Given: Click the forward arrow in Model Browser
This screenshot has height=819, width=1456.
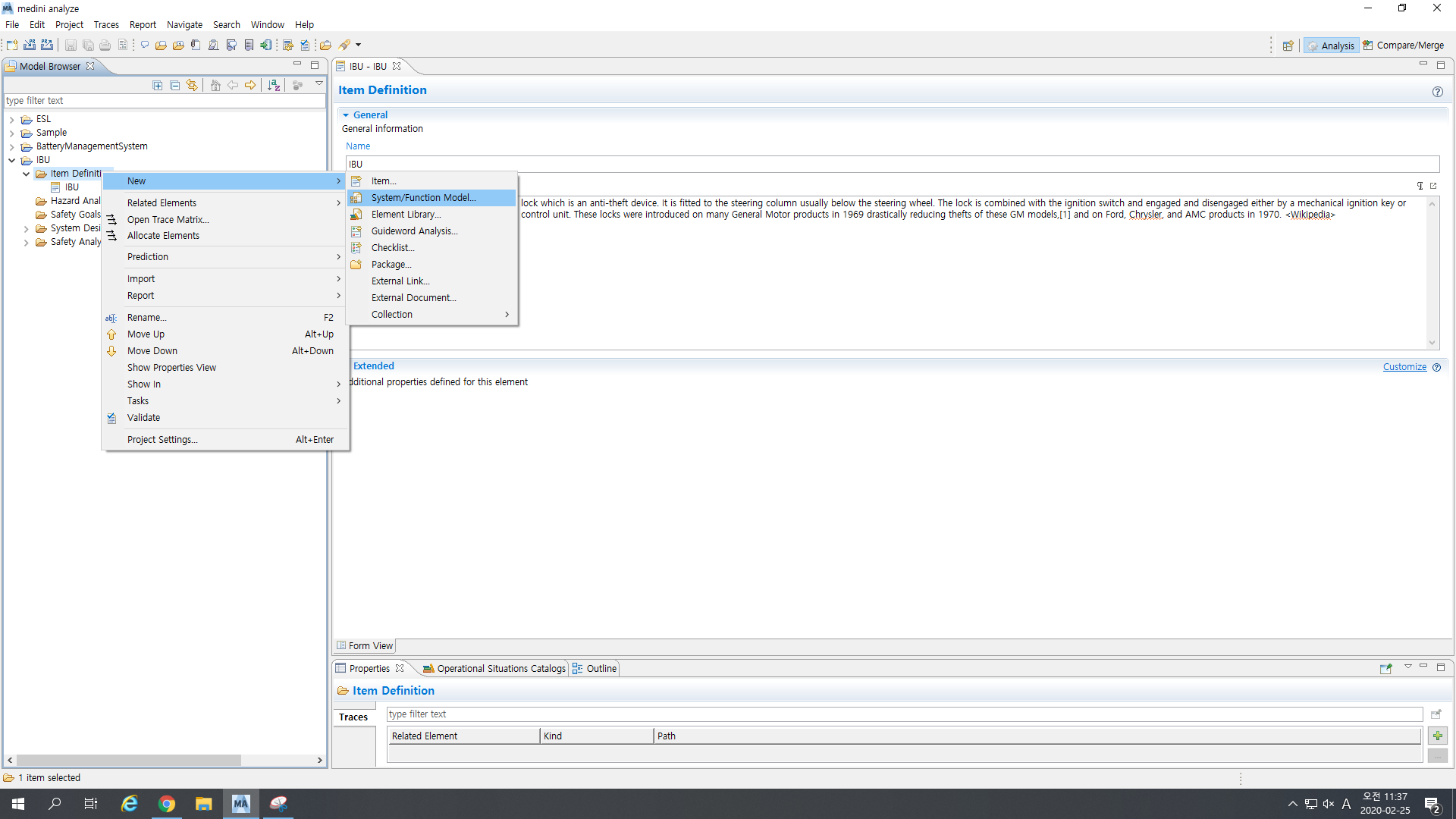Looking at the screenshot, I should point(250,86).
